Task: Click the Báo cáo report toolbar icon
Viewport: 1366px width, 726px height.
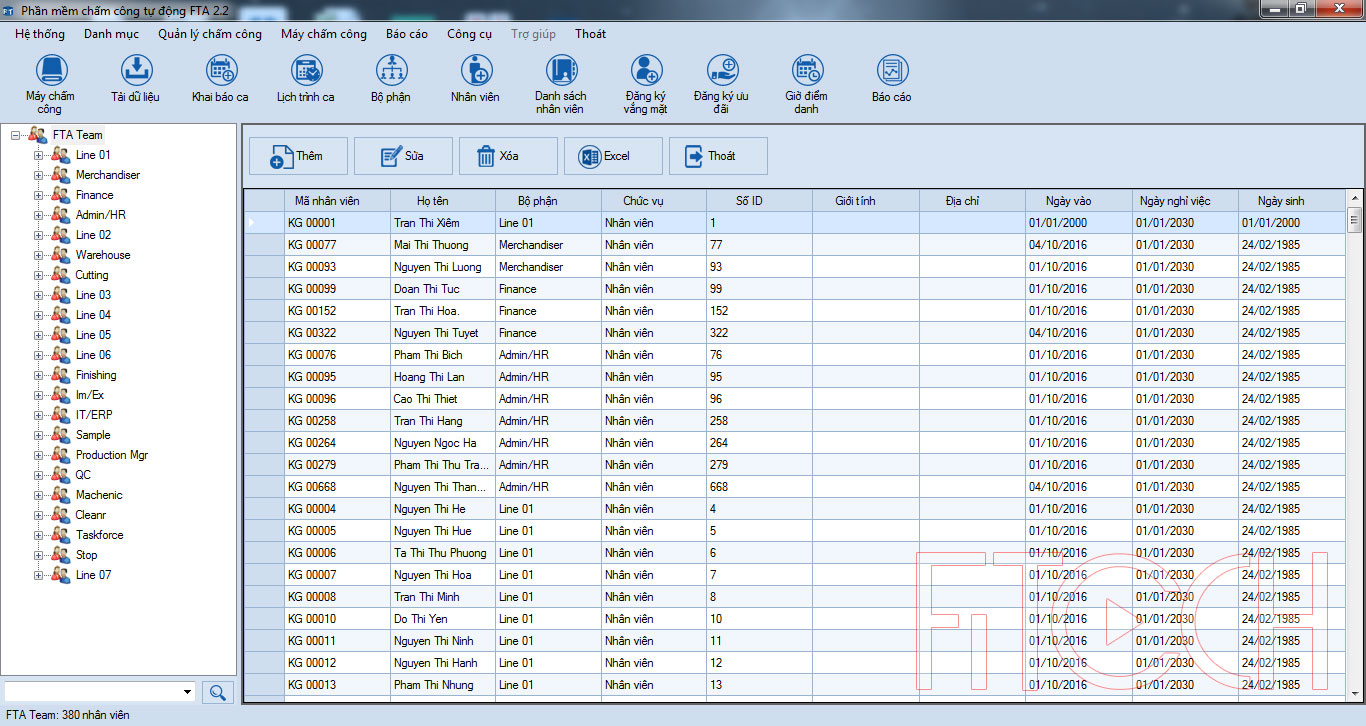Action: point(891,71)
